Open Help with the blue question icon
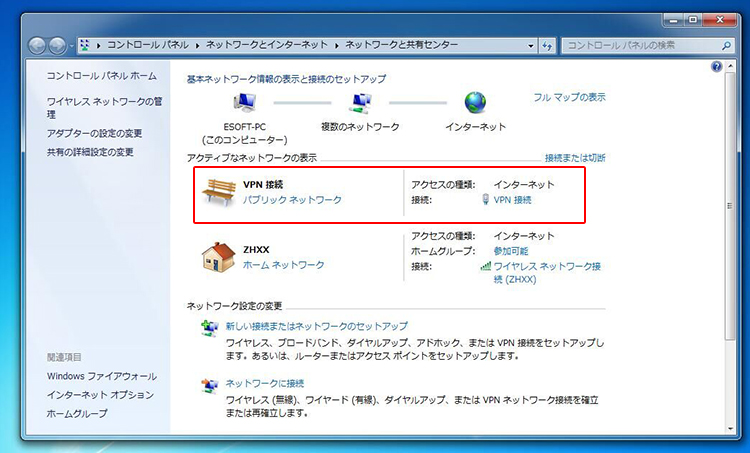 pyautogui.click(x=716, y=66)
